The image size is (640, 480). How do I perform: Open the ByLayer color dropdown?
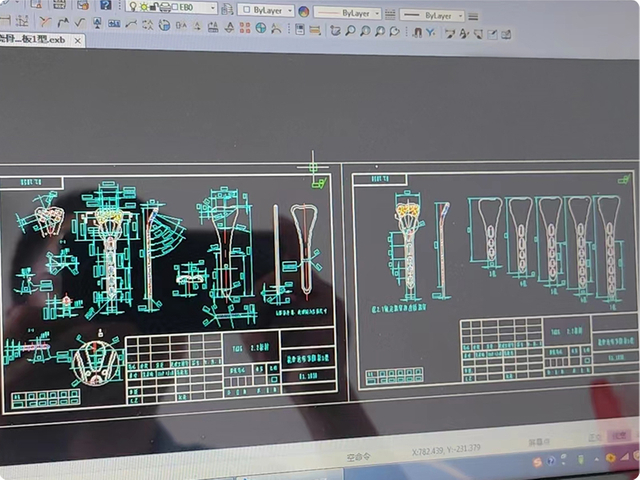coord(288,11)
